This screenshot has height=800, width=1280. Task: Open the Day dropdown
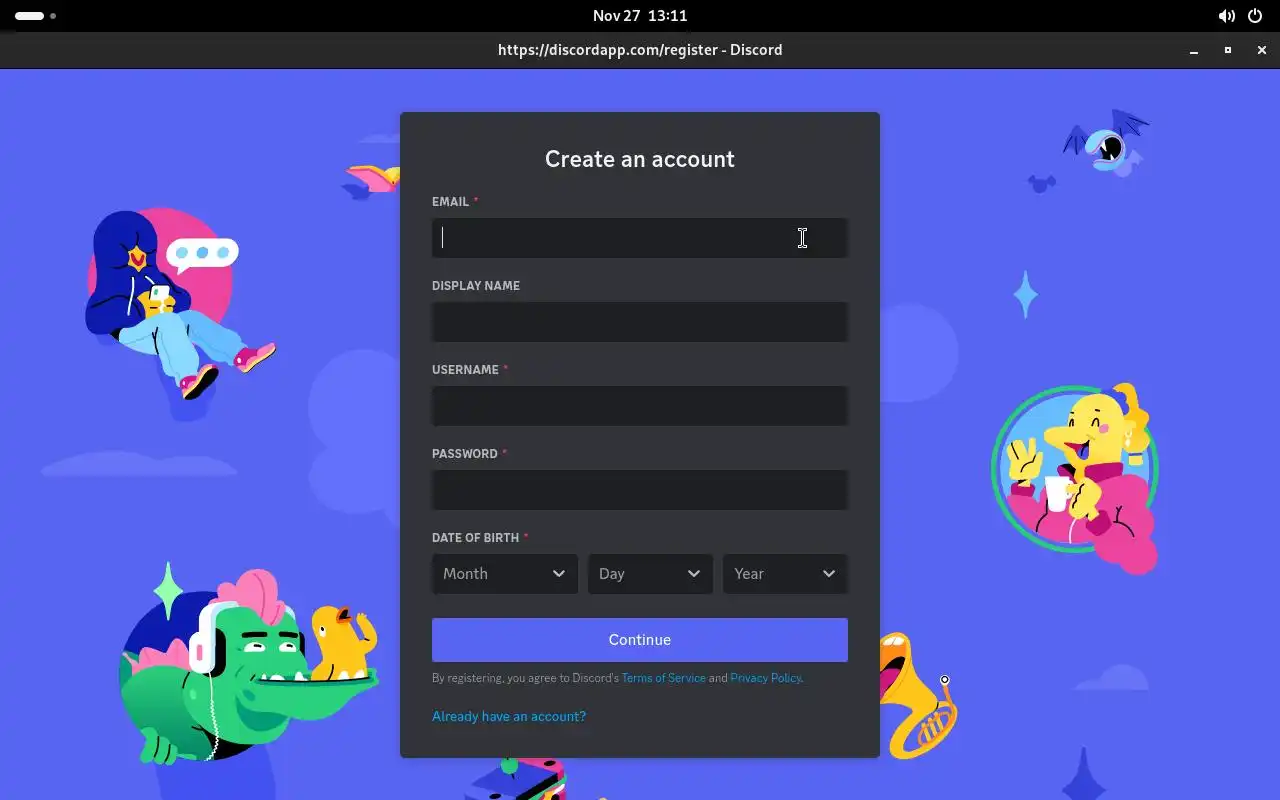pyautogui.click(x=650, y=574)
